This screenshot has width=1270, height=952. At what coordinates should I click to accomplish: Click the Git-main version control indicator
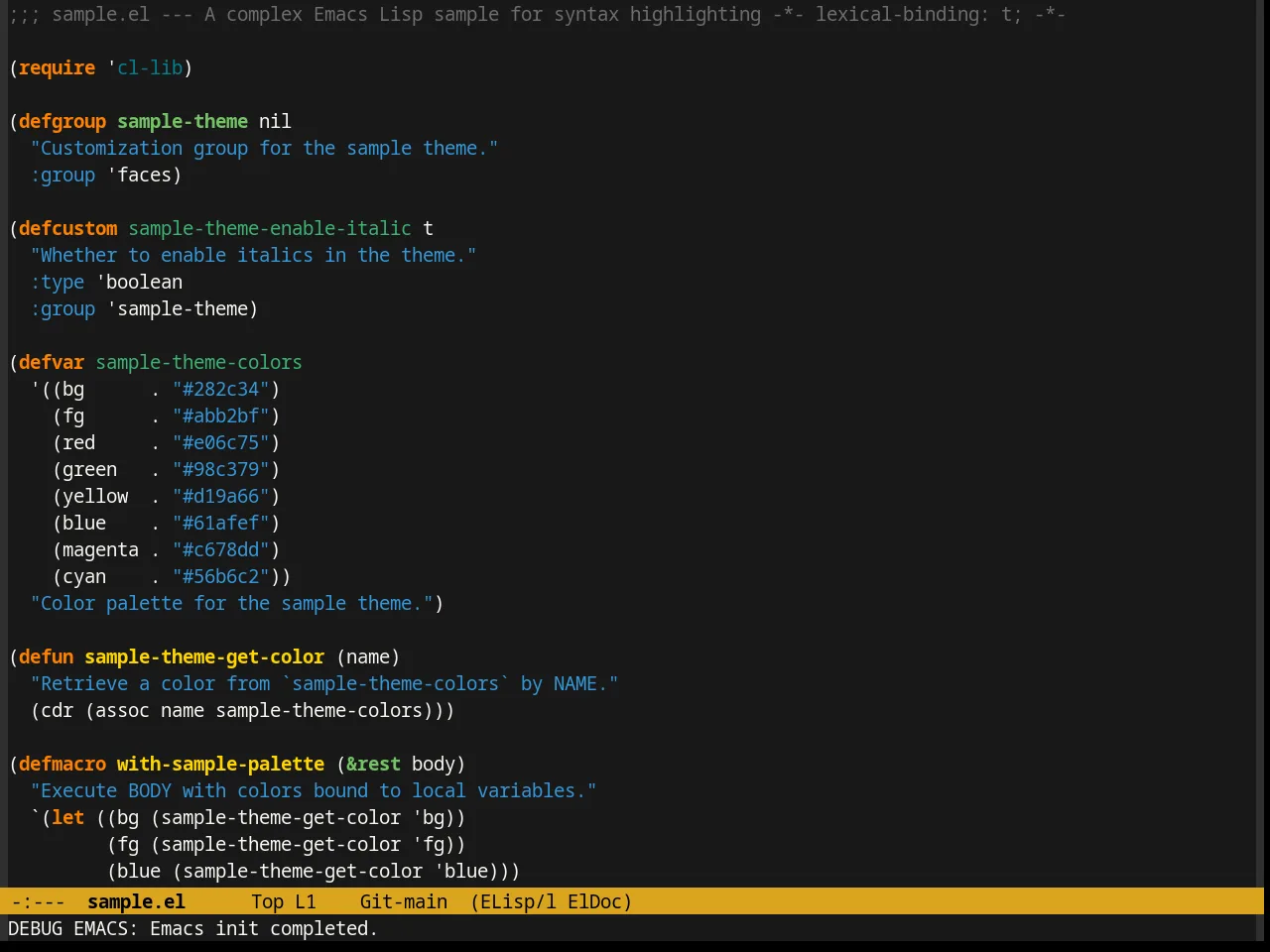404,901
